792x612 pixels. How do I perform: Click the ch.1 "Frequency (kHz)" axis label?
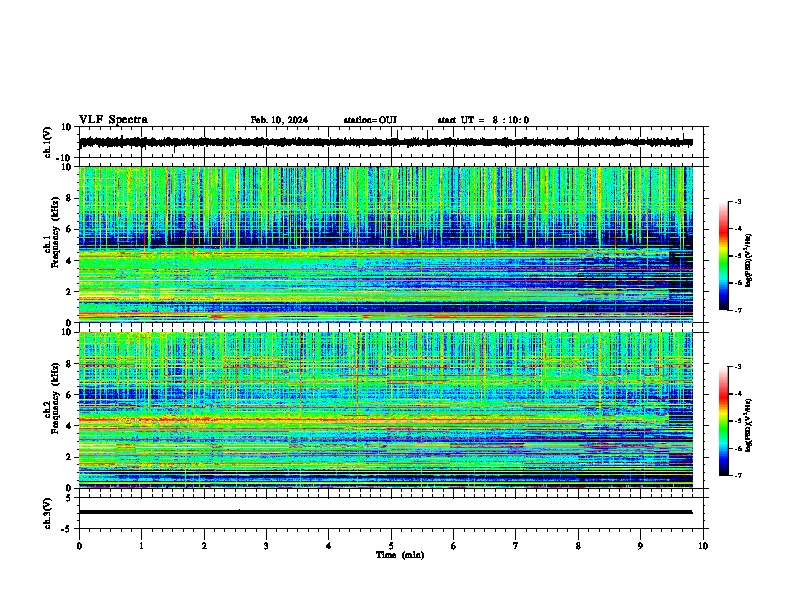click(x=55, y=232)
